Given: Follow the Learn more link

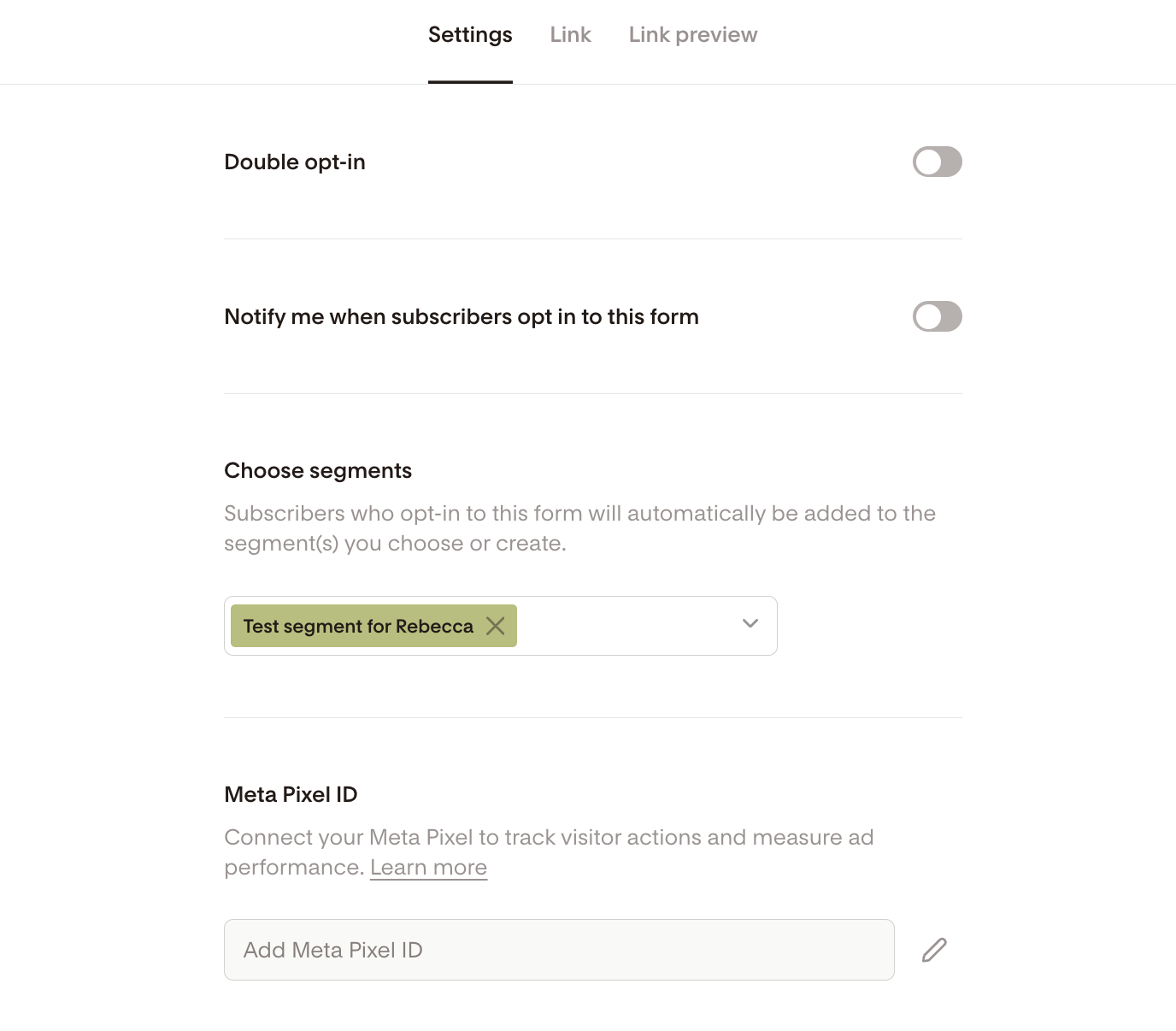Looking at the screenshot, I should click(428, 868).
